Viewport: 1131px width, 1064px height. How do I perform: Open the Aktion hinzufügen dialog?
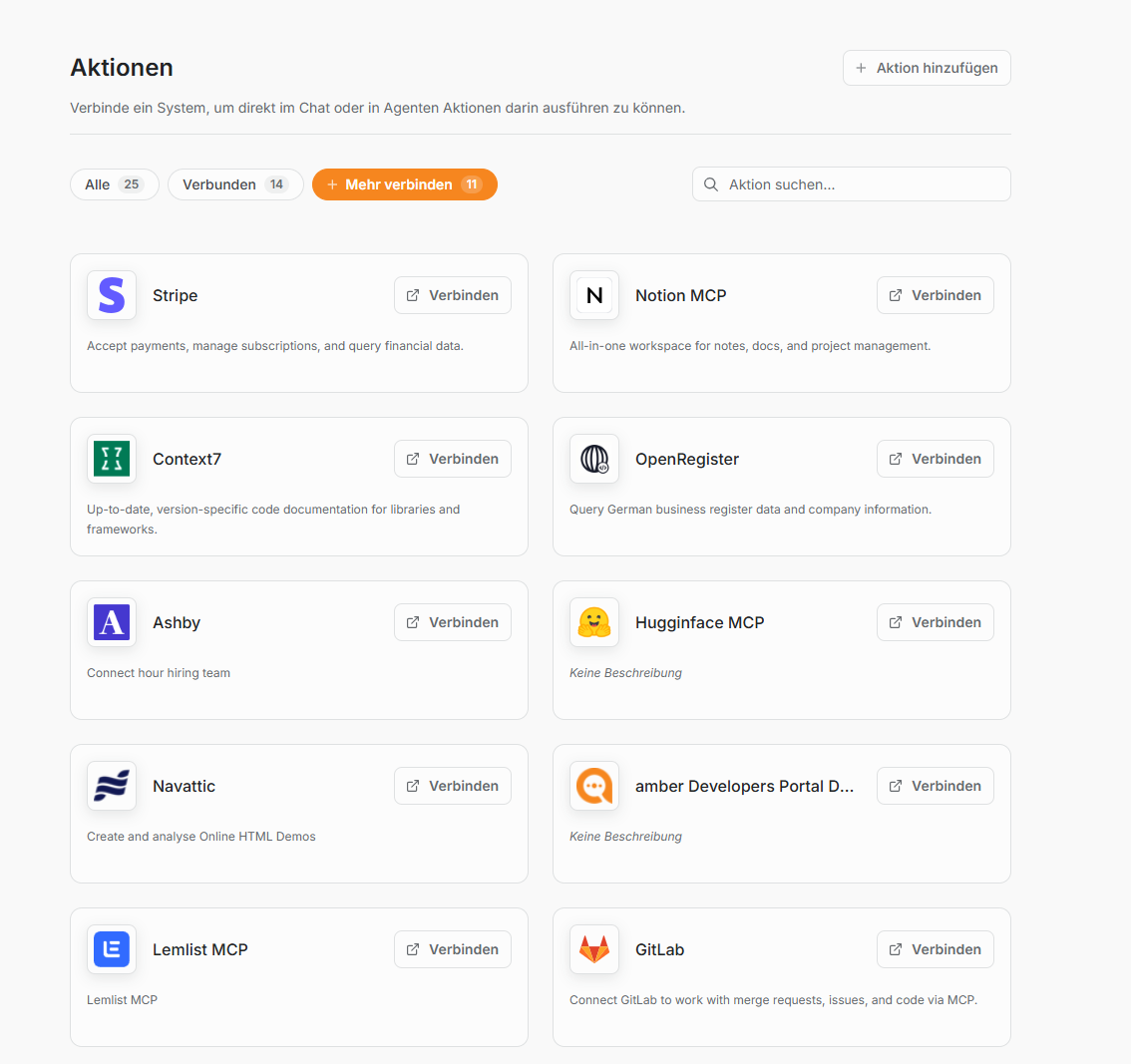pyautogui.click(x=927, y=68)
